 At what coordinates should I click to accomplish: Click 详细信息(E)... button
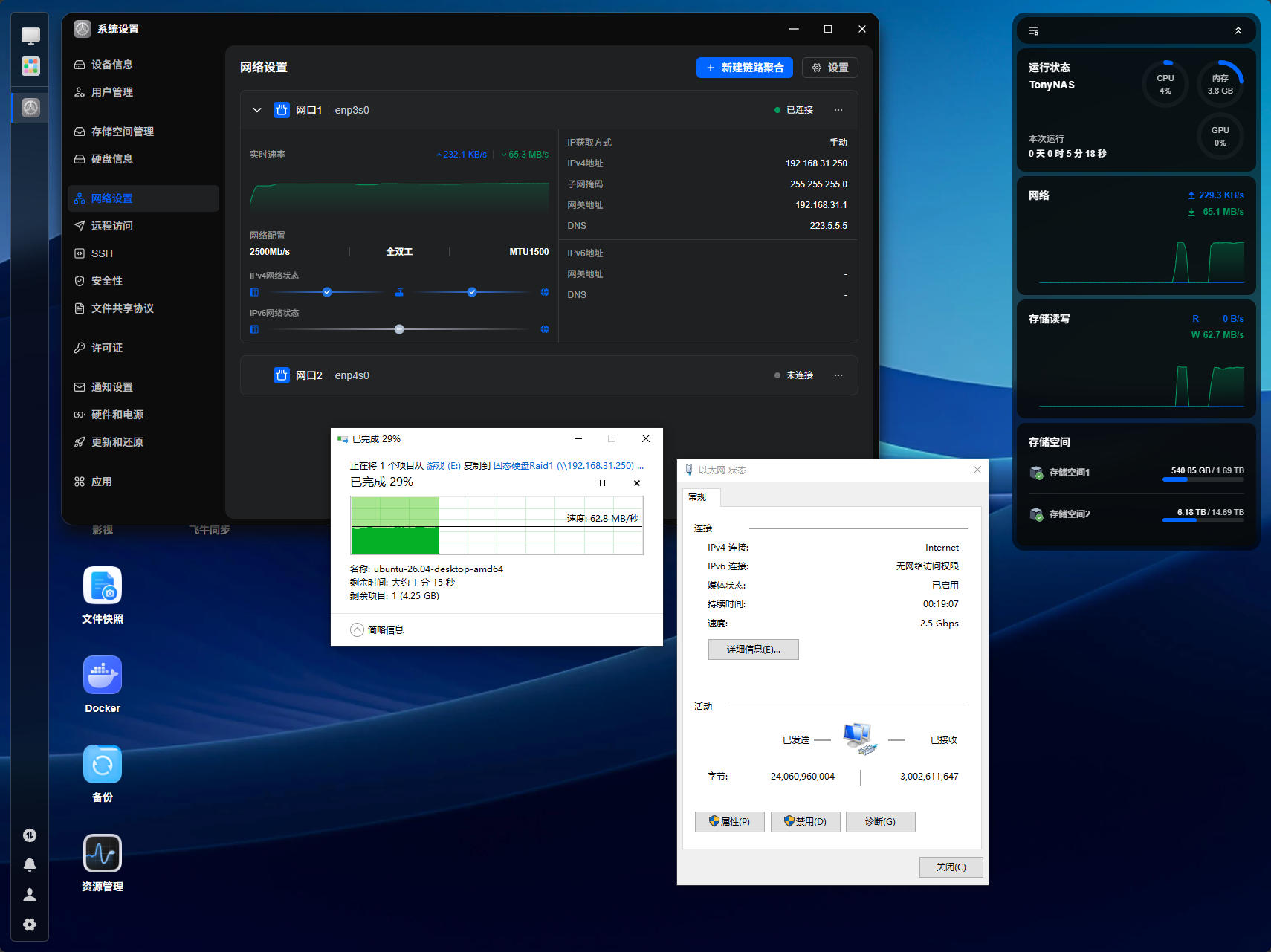pos(754,650)
